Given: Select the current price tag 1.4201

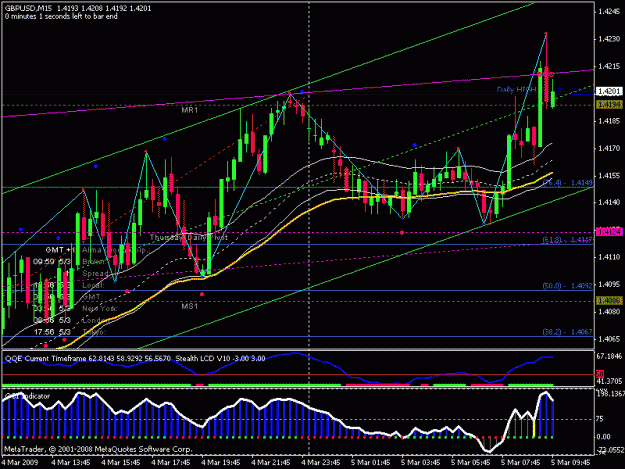Looking at the screenshot, I should tap(609, 92).
